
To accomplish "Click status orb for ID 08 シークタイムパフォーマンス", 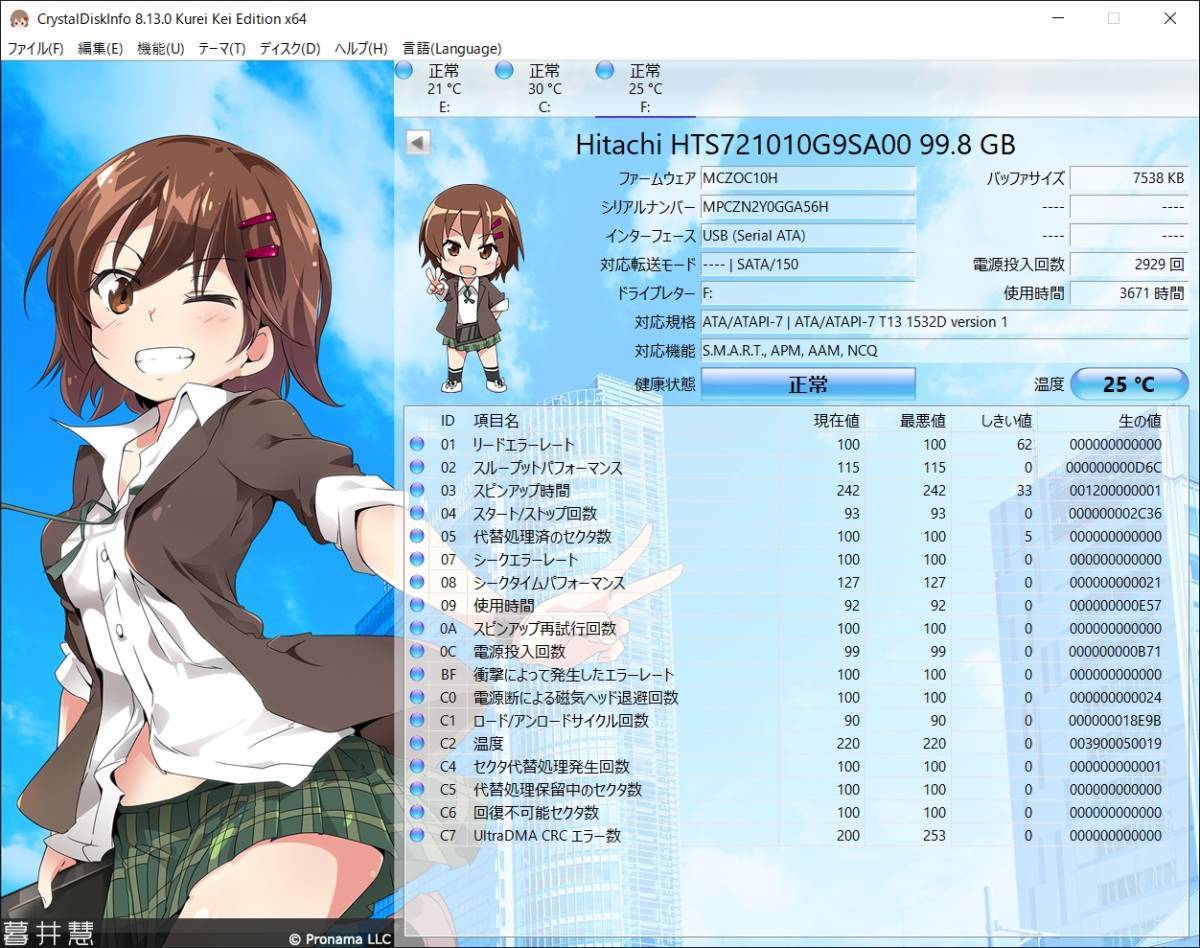I will [417, 582].
